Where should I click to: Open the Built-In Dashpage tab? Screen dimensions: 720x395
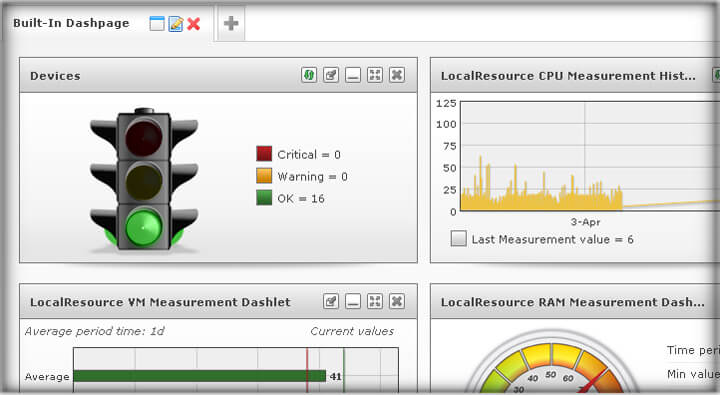71,23
